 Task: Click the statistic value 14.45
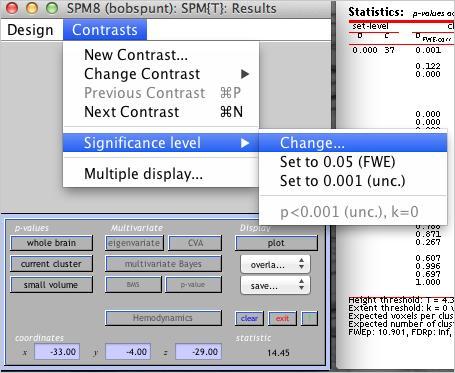coord(278,353)
